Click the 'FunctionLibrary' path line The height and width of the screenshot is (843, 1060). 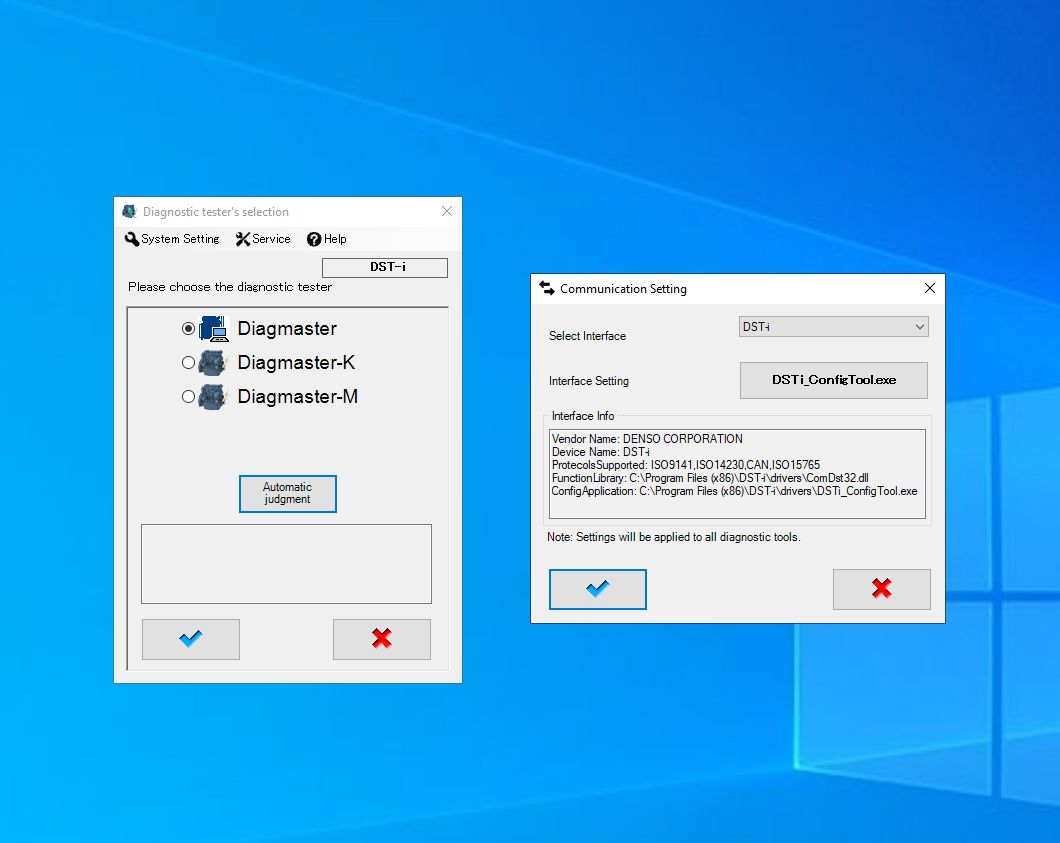click(710, 478)
